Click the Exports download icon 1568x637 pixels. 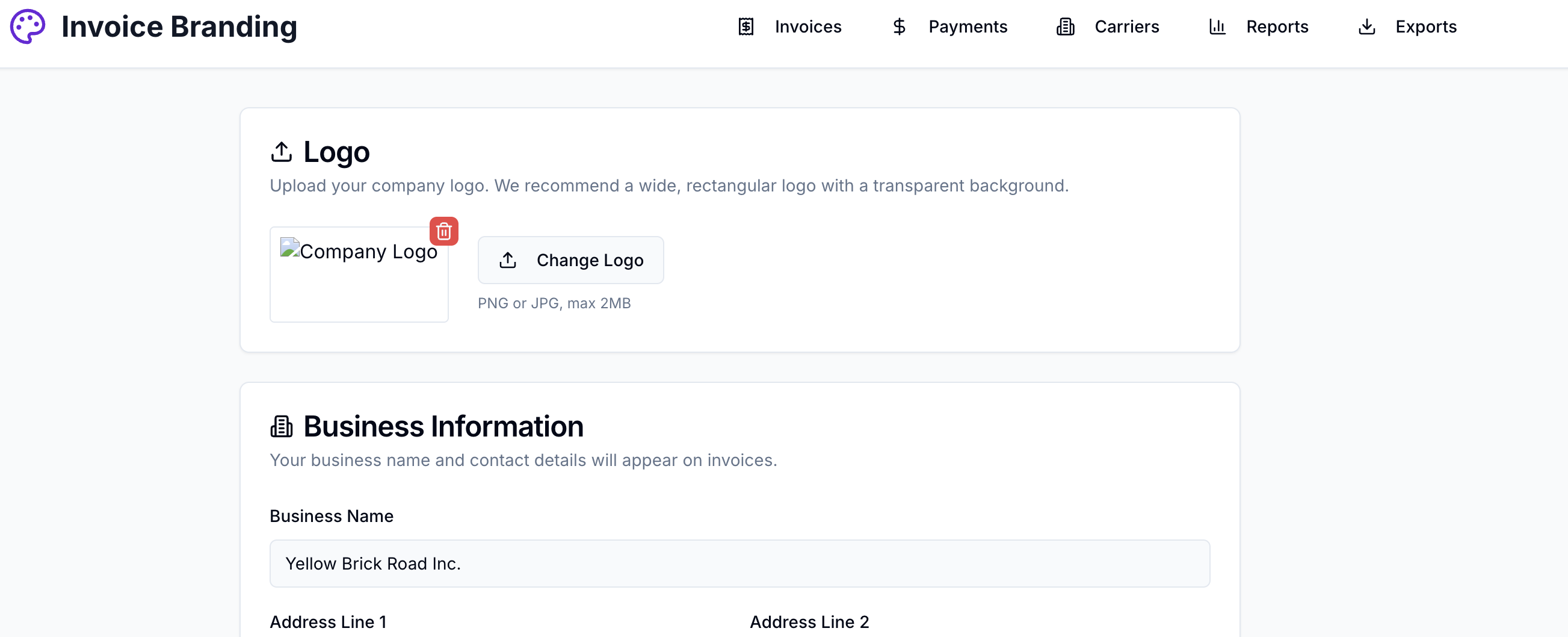click(1366, 27)
